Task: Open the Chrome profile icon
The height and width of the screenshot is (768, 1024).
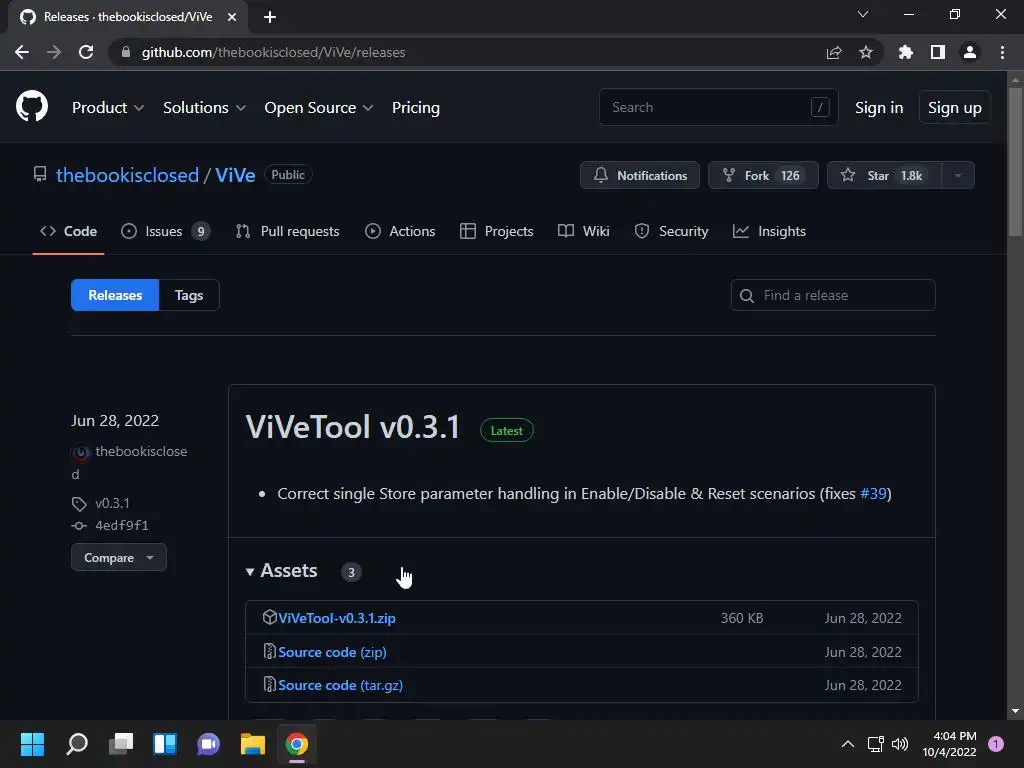Action: pyautogui.click(x=970, y=52)
